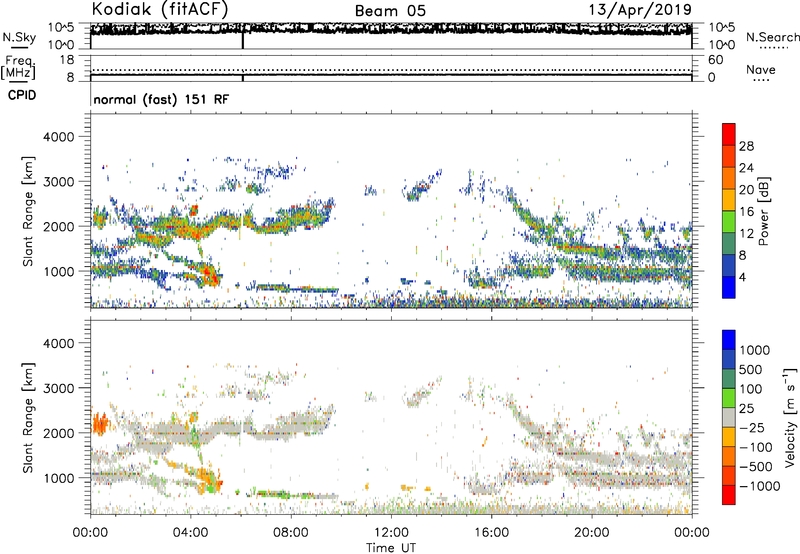Click the '18' frequency axis tick label
800x554 pixels.
[67, 60]
